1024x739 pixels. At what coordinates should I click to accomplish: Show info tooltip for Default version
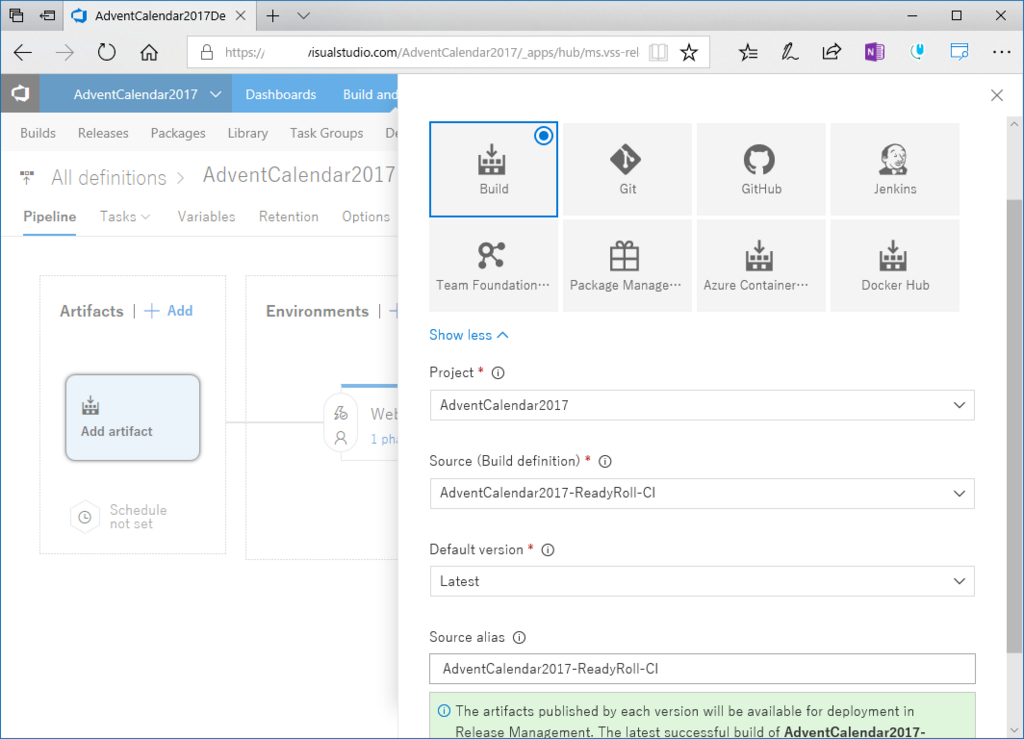coord(548,550)
